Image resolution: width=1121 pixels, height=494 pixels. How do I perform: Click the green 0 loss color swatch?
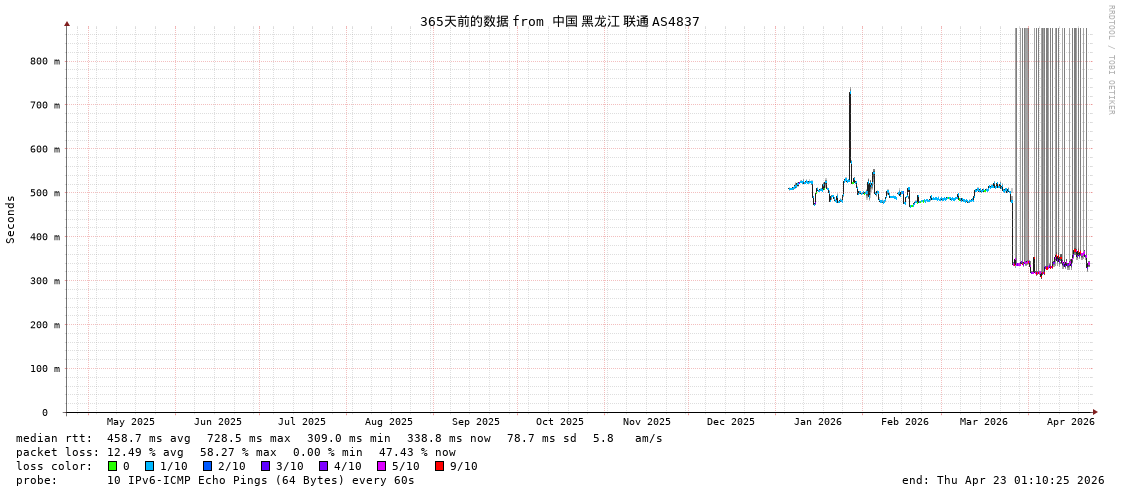tap(112, 466)
